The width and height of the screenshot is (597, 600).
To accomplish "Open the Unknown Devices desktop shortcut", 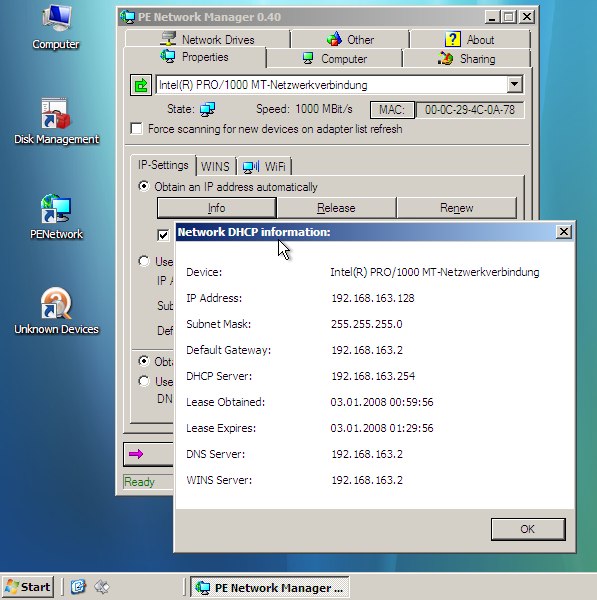I will (56, 311).
